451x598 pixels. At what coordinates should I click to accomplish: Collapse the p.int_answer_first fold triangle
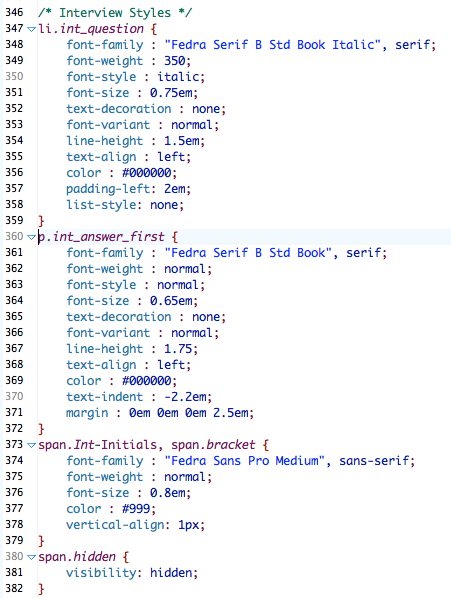(32, 237)
